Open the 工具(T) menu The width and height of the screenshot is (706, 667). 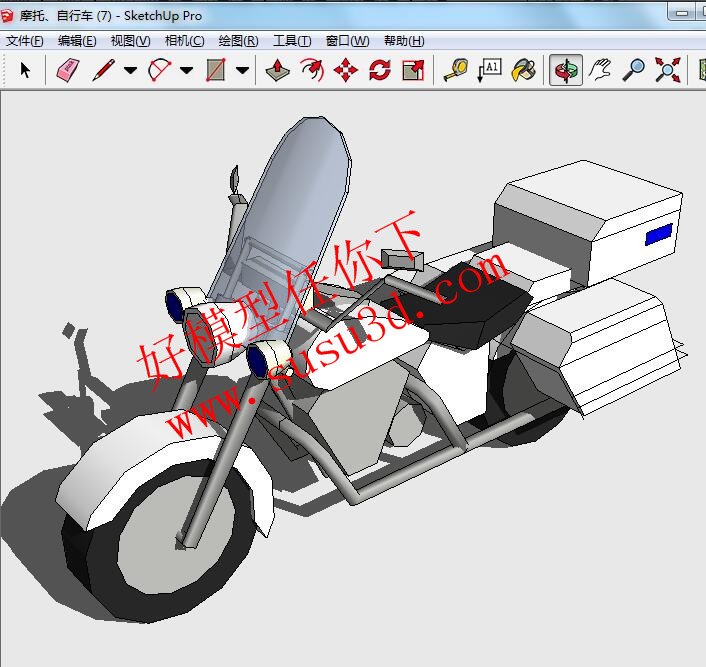pyautogui.click(x=292, y=41)
